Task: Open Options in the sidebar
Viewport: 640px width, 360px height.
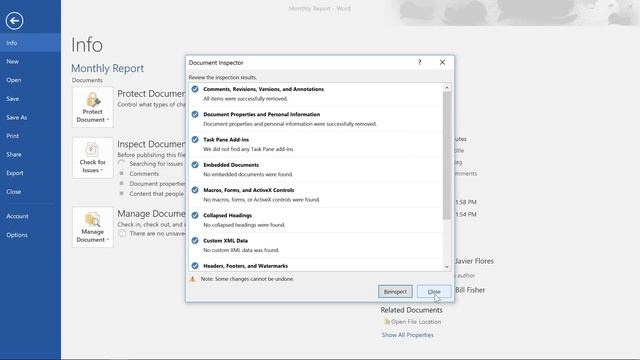Action: pos(30,235)
